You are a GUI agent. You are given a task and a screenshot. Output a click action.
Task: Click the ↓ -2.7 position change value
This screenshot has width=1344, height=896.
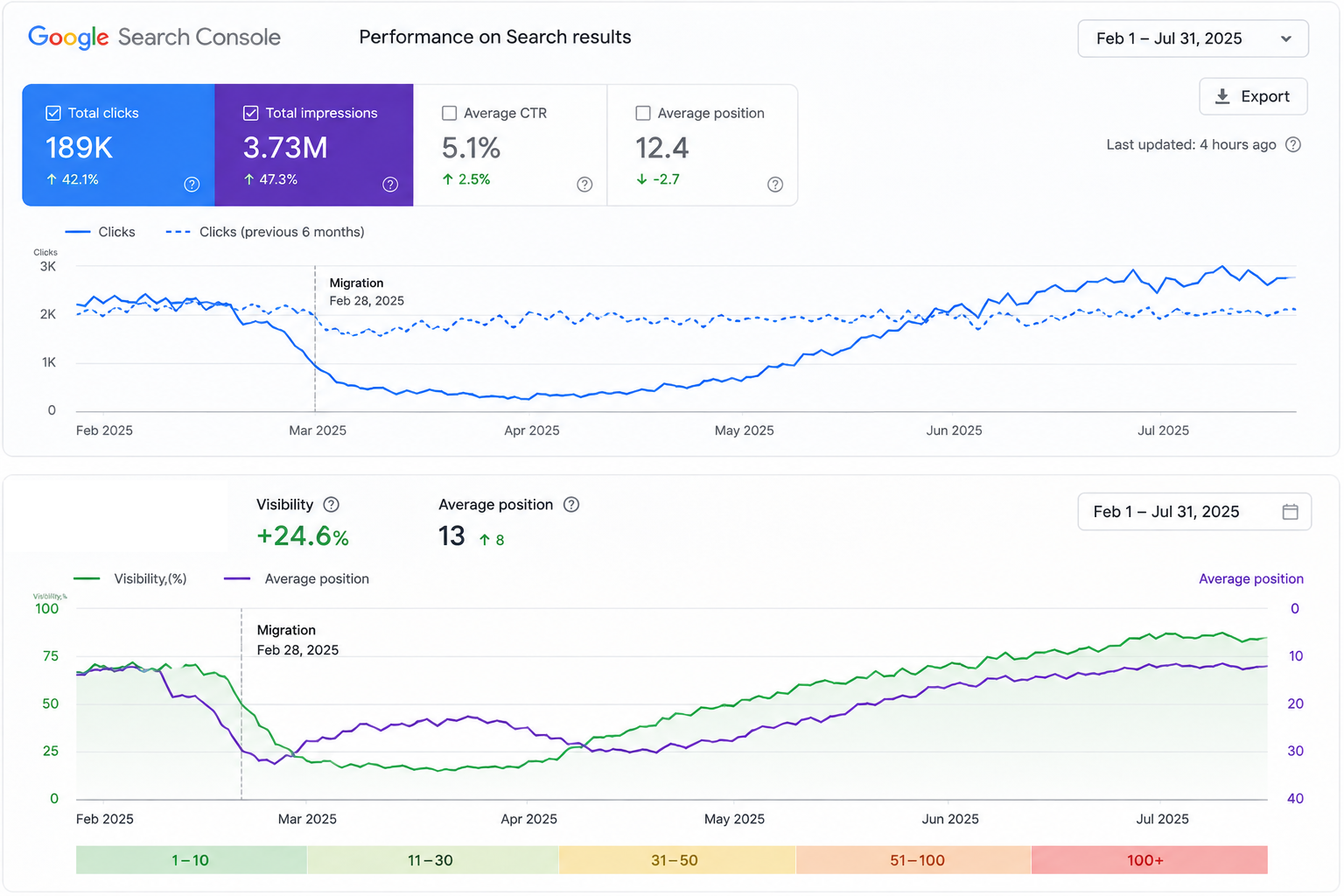(658, 179)
